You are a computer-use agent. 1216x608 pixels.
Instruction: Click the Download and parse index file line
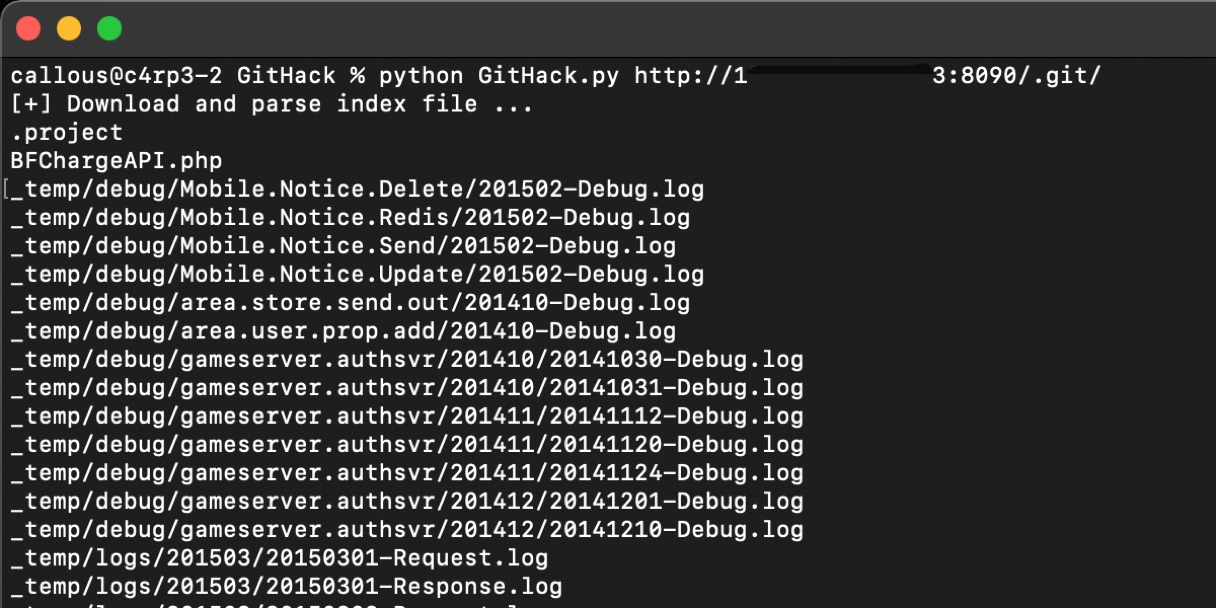272,104
